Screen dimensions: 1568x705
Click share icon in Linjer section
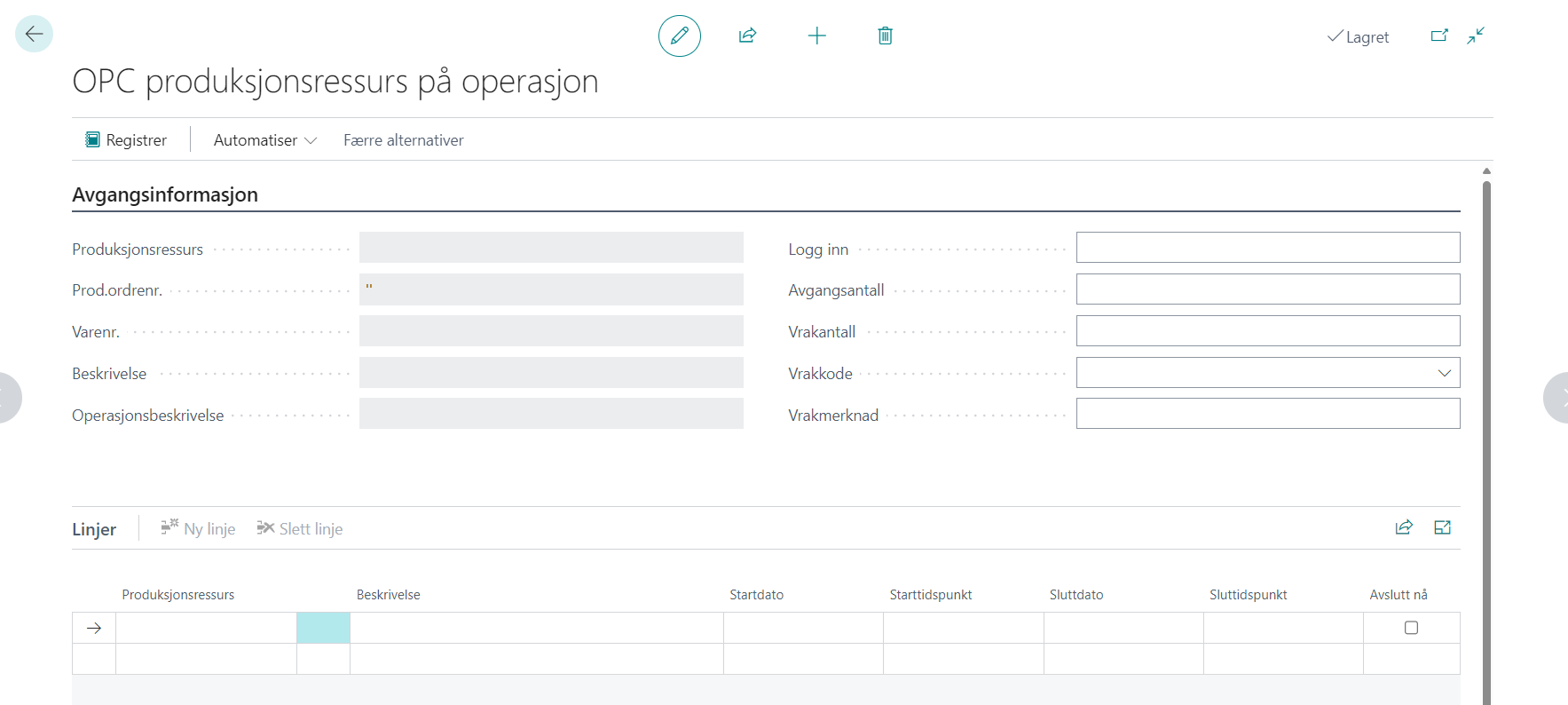(x=1403, y=527)
